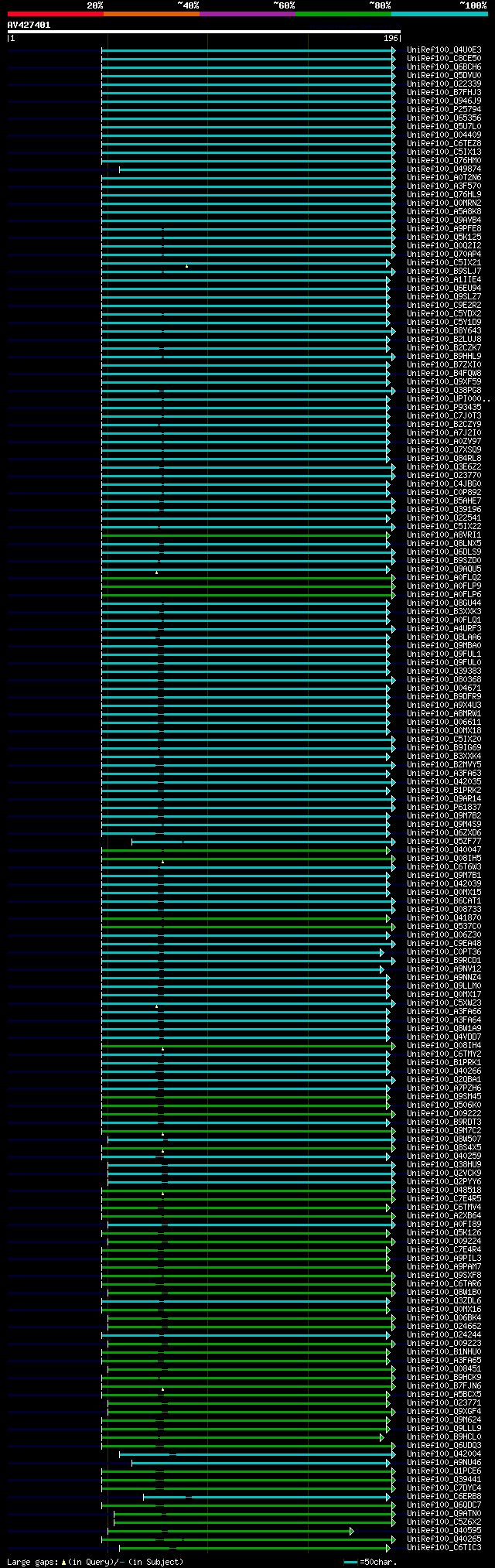The width and height of the screenshot is (495, 1568).
Task: Open hit UniRef100_B9SLJ7
Action: pos(444,272)
